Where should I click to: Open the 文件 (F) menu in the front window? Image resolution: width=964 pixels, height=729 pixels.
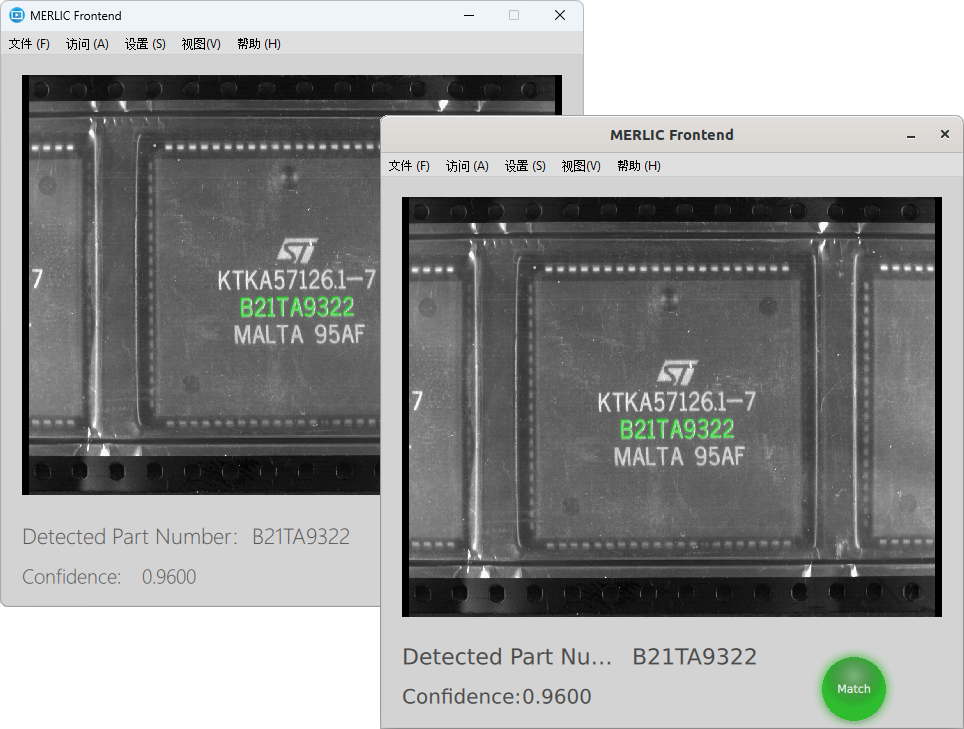(409, 166)
